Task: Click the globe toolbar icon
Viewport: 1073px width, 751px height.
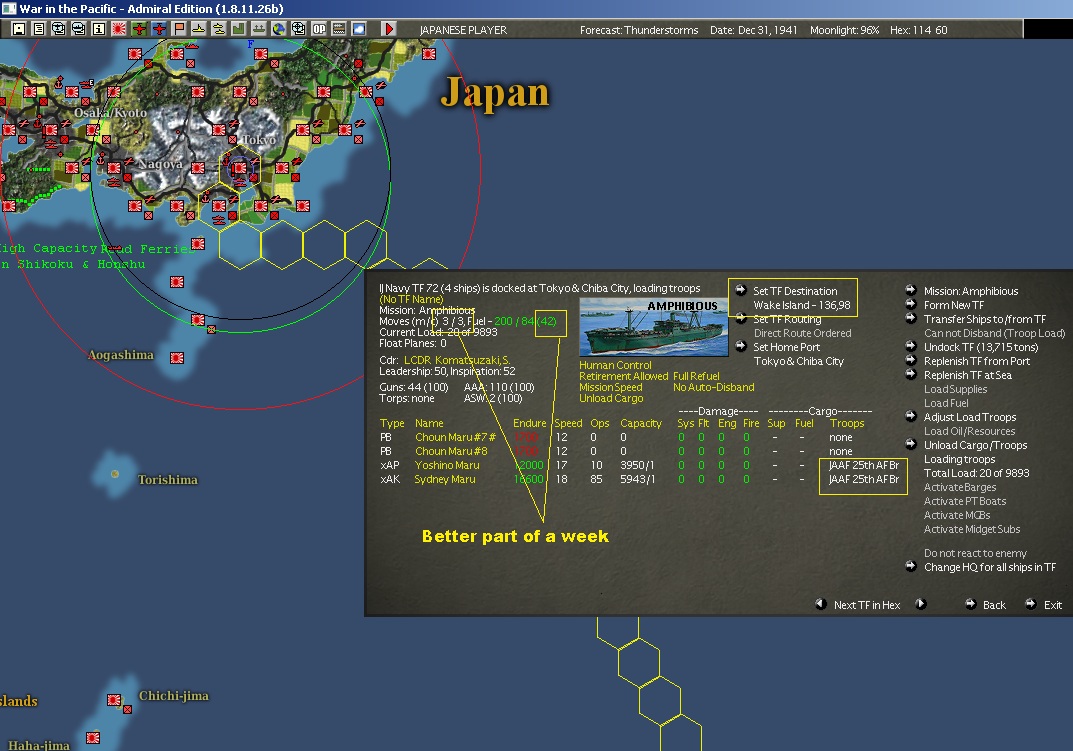Action: (279, 29)
